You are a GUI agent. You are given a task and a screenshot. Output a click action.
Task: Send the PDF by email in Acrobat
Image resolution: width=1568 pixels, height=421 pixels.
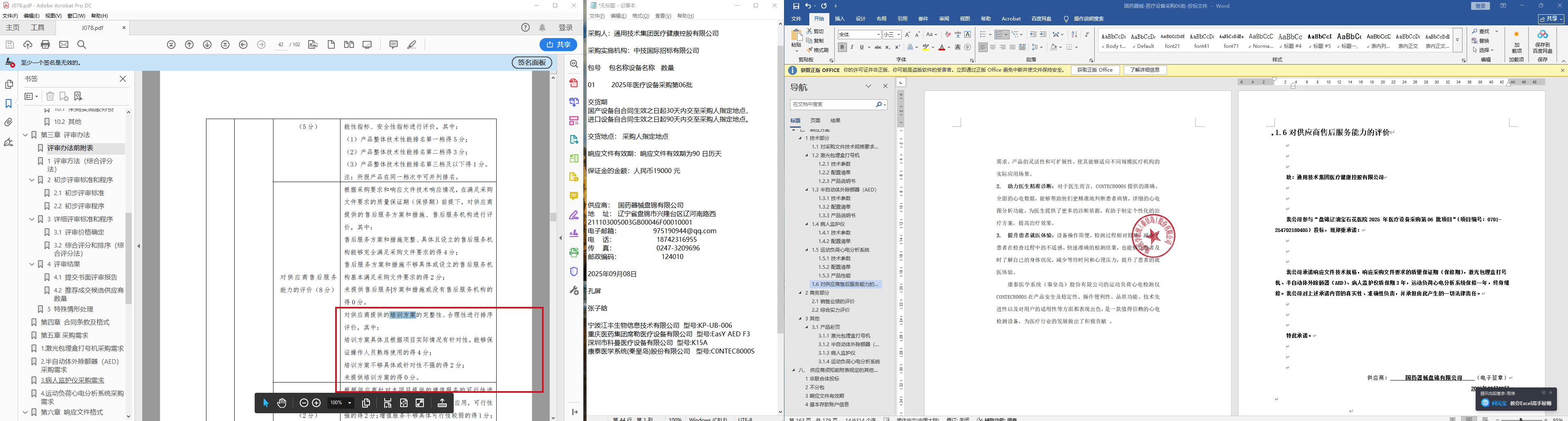(64, 45)
